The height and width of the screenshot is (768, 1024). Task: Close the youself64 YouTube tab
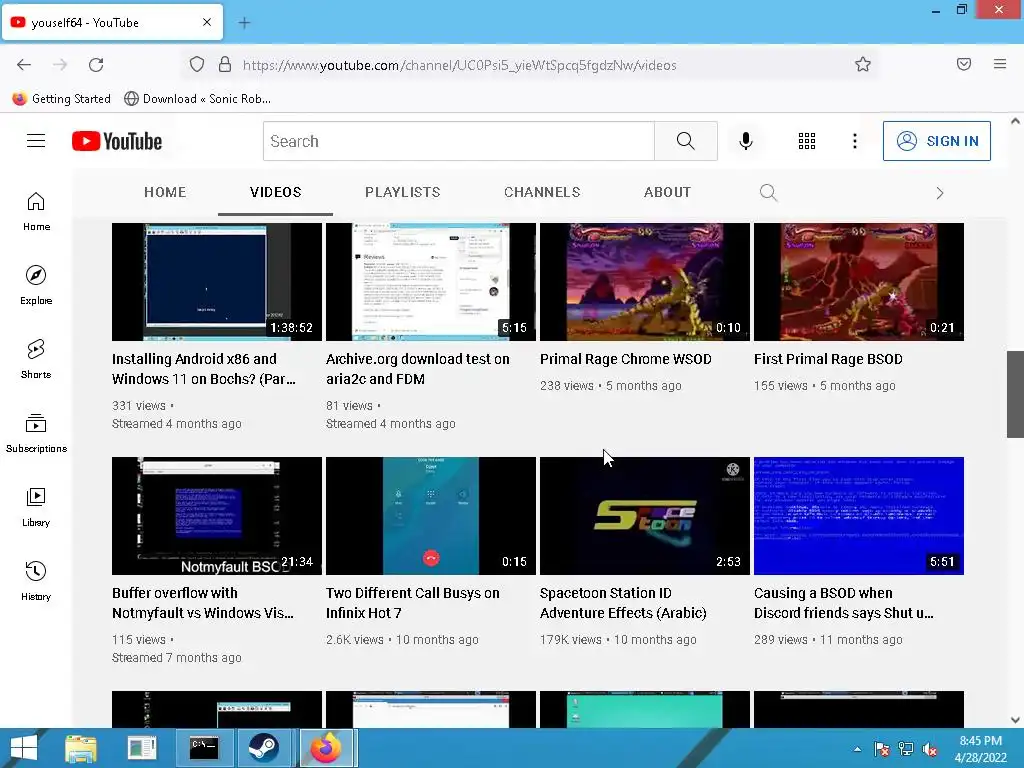pyautogui.click(x=207, y=22)
